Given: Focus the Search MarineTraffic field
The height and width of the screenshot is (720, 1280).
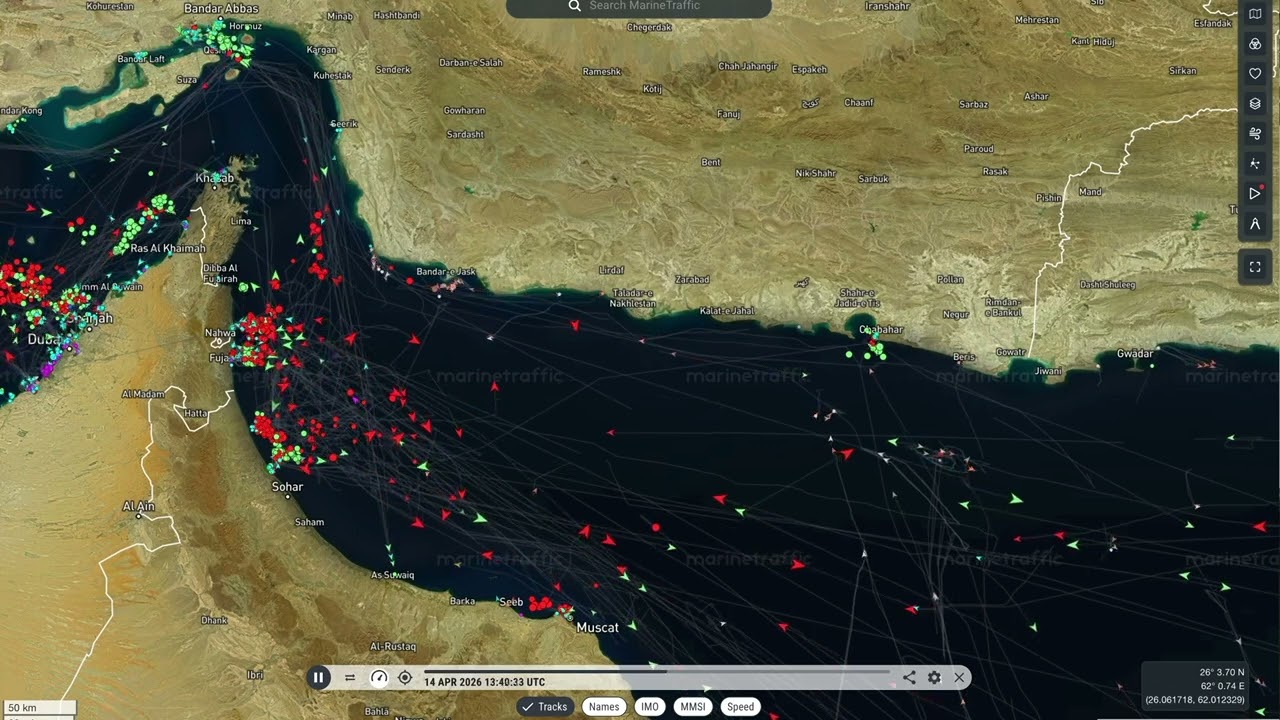Looking at the screenshot, I should 639,7.
